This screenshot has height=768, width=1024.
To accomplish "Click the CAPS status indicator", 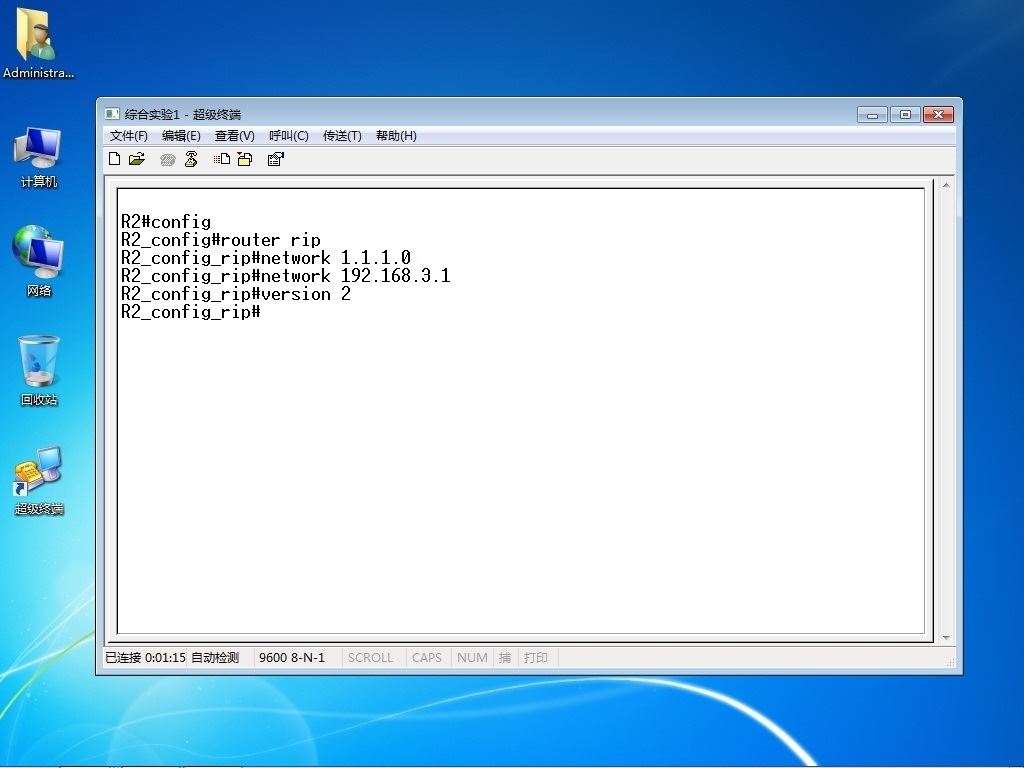I will [427, 658].
